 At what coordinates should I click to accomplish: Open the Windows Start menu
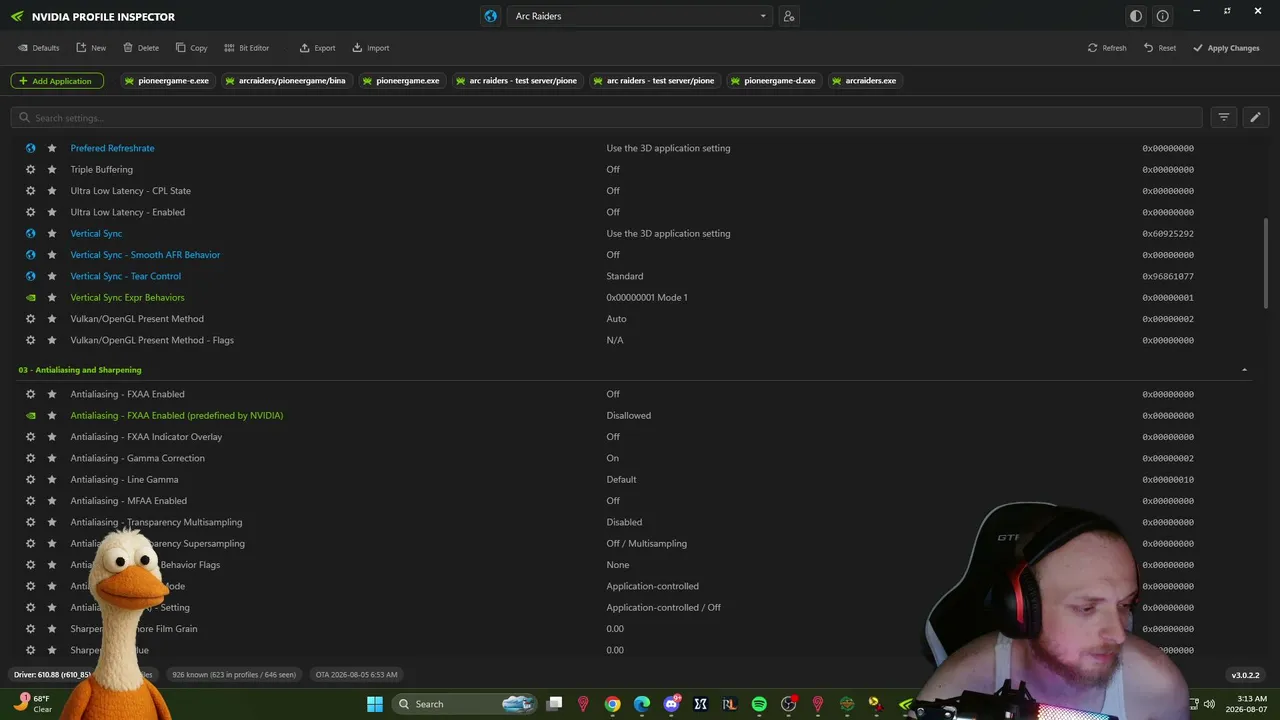tap(375, 704)
